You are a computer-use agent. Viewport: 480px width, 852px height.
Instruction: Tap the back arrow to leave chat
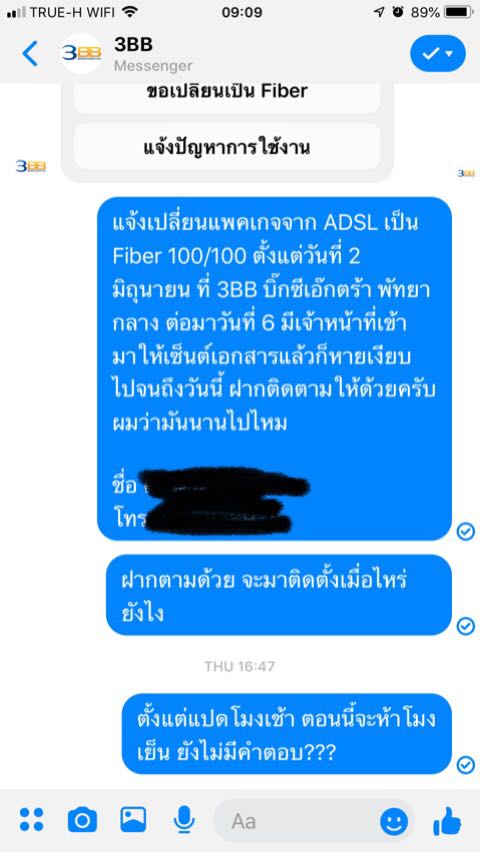pyautogui.click(x=30, y=53)
